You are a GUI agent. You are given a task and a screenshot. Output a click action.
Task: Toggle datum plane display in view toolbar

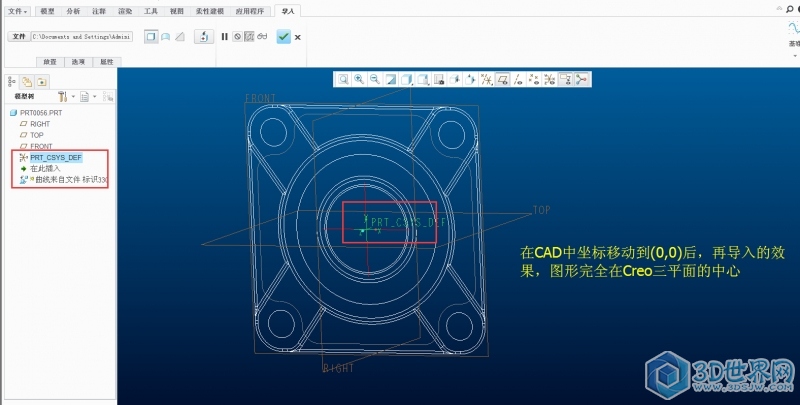(x=502, y=79)
